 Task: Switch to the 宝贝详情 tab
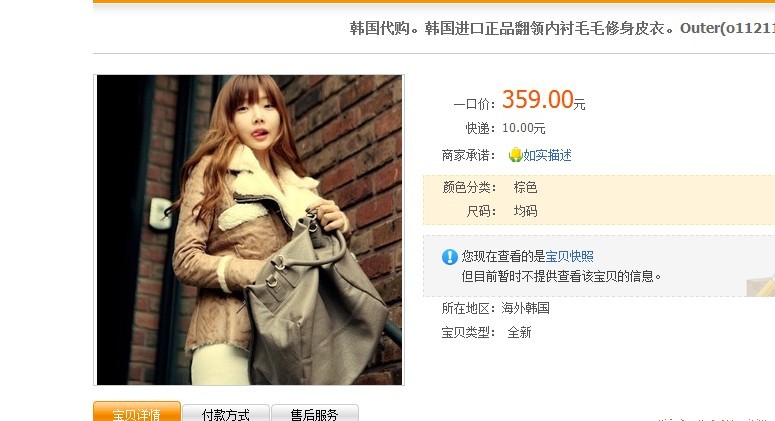click(137, 412)
